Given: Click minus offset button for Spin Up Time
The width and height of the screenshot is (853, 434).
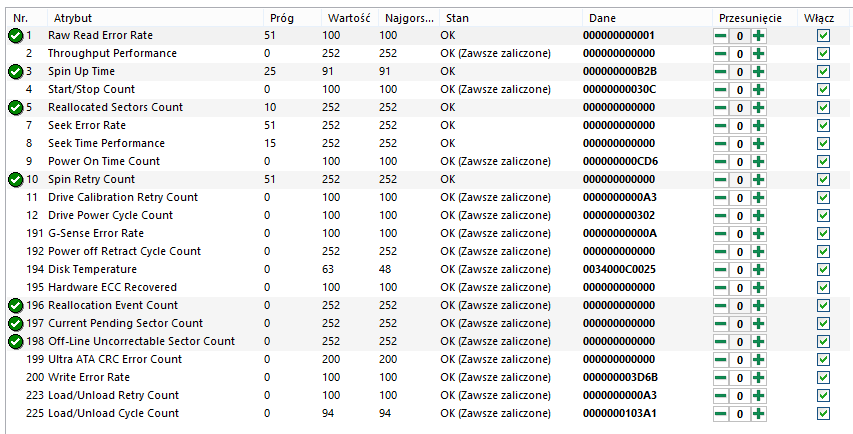Looking at the screenshot, I should (x=720, y=72).
